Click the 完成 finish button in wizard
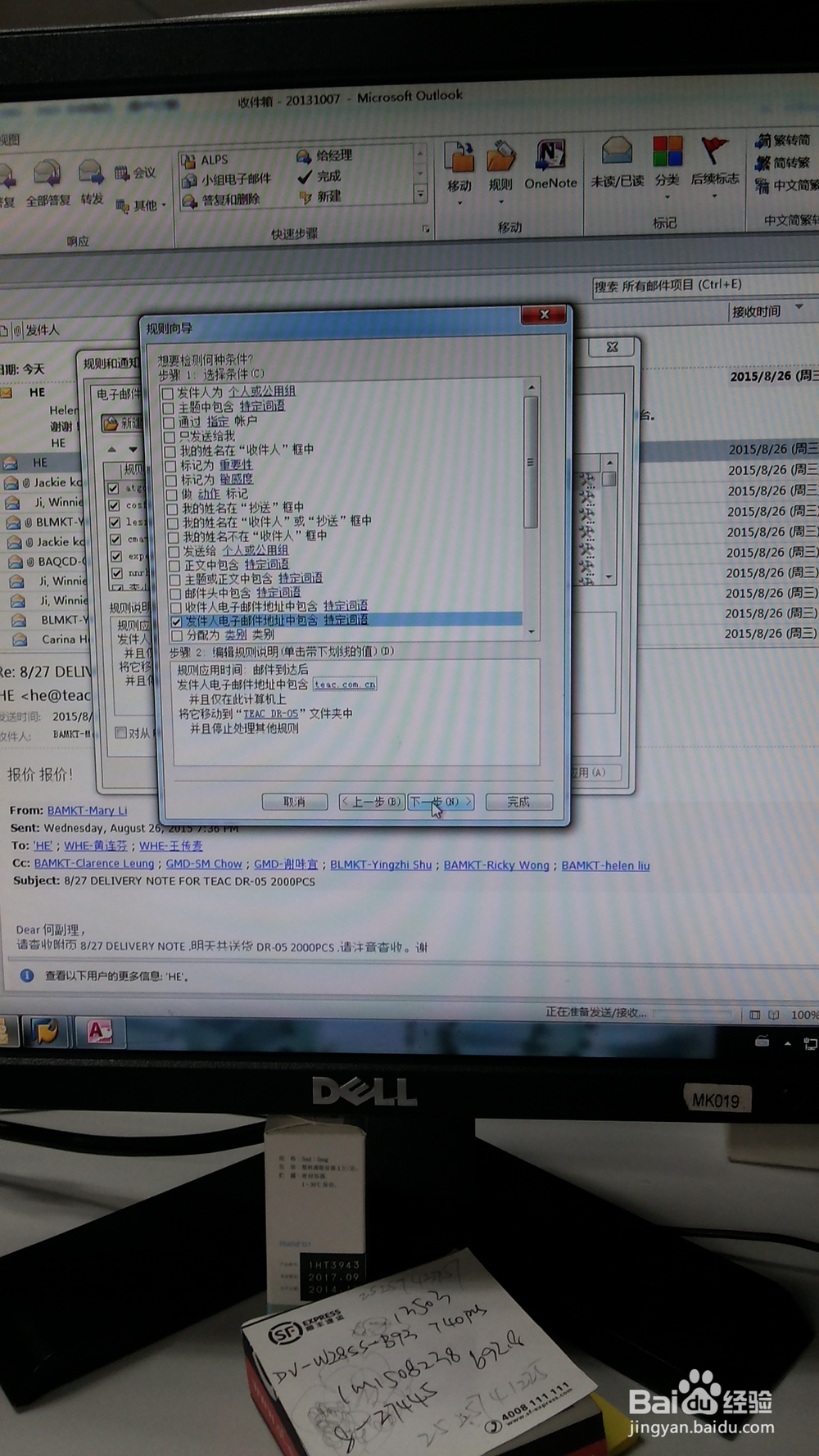 pyautogui.click(x=518, y=802)
